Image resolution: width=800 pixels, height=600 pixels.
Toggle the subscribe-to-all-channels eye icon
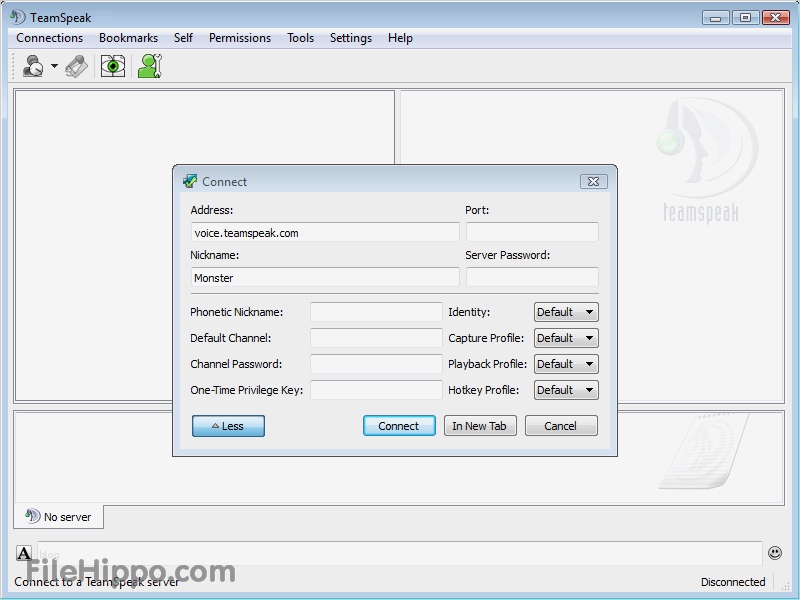[x=113, y=66]
